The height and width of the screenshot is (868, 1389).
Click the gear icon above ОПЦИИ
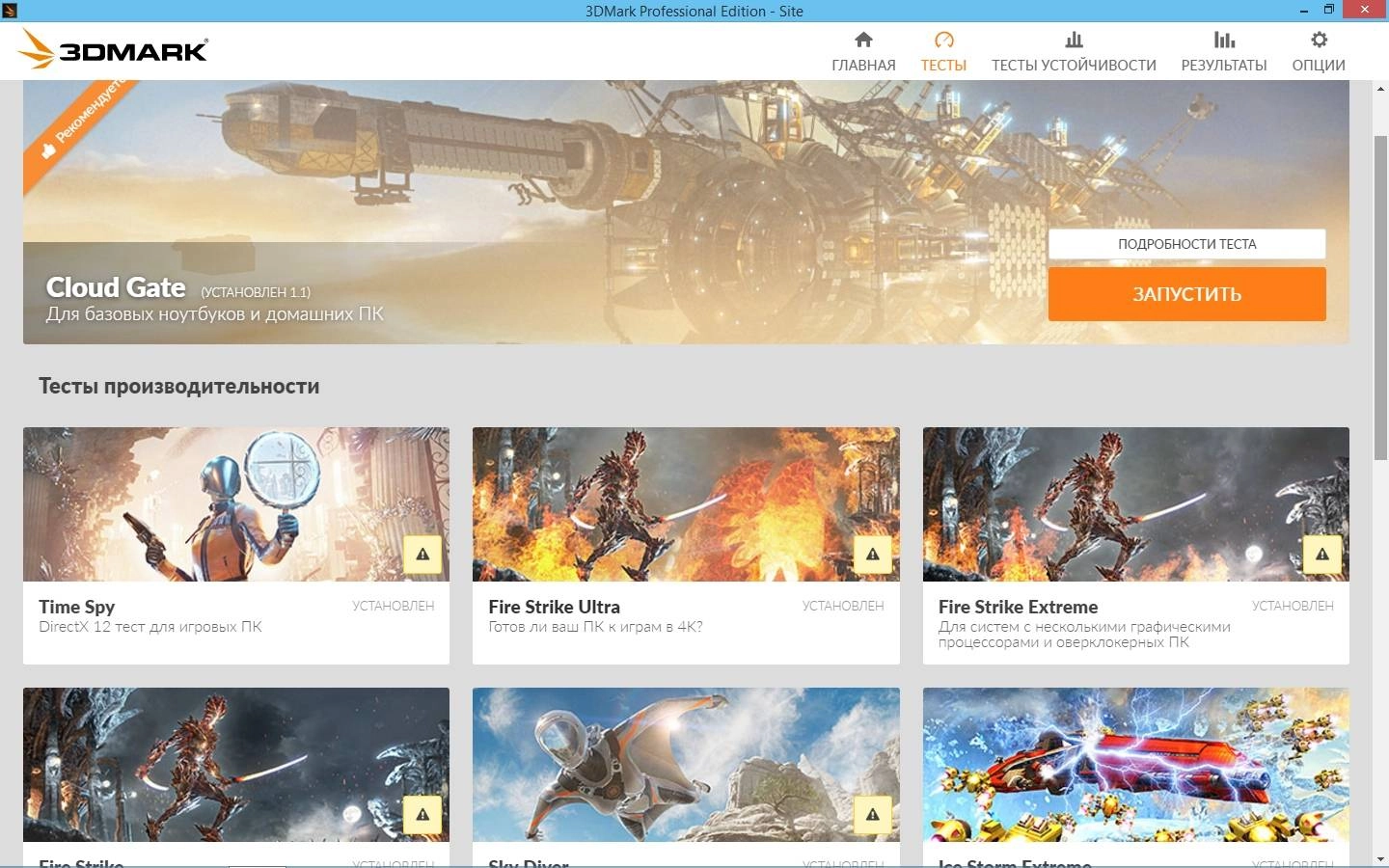1319,40
